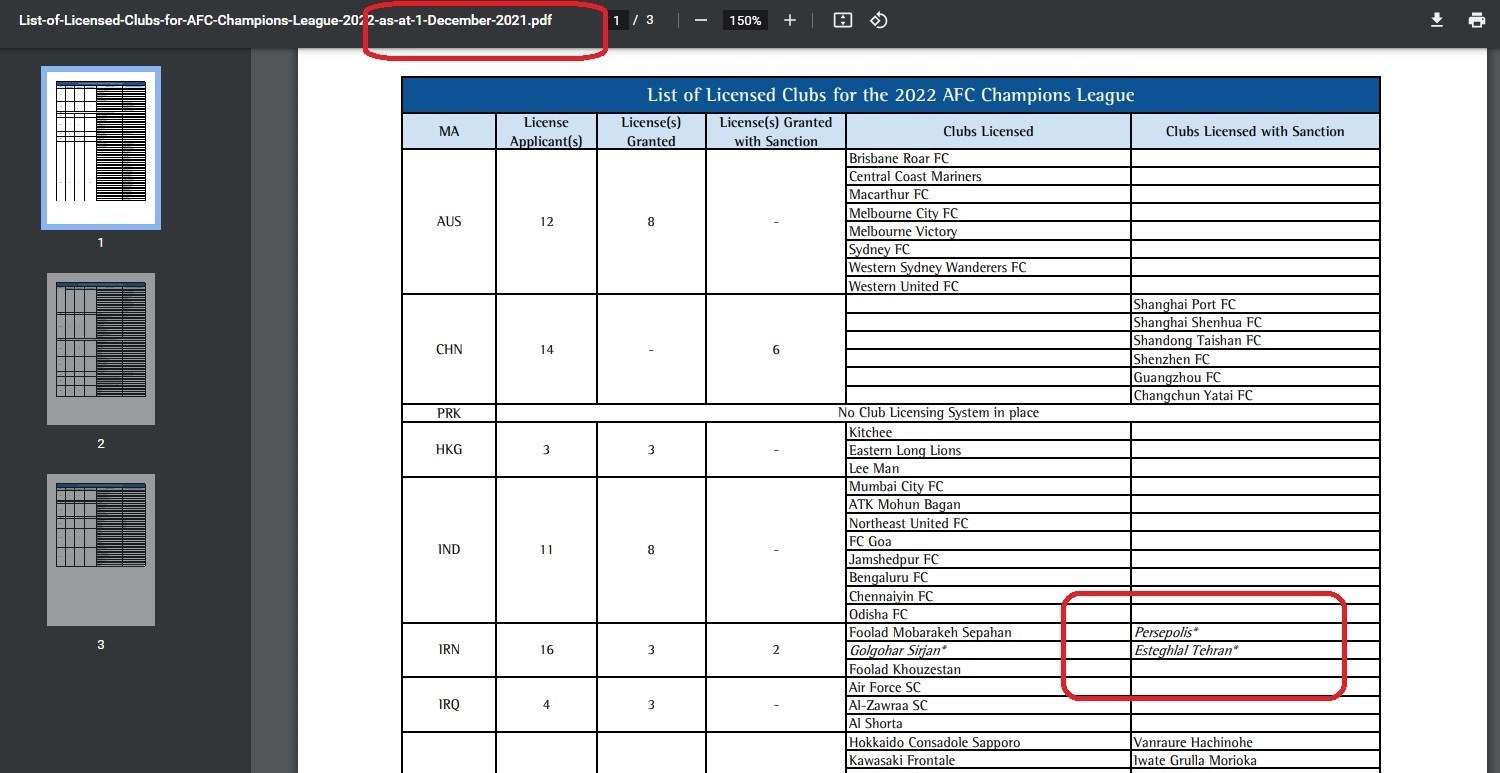
Task: Select the page number input field
Action: [x=618, y=20]
